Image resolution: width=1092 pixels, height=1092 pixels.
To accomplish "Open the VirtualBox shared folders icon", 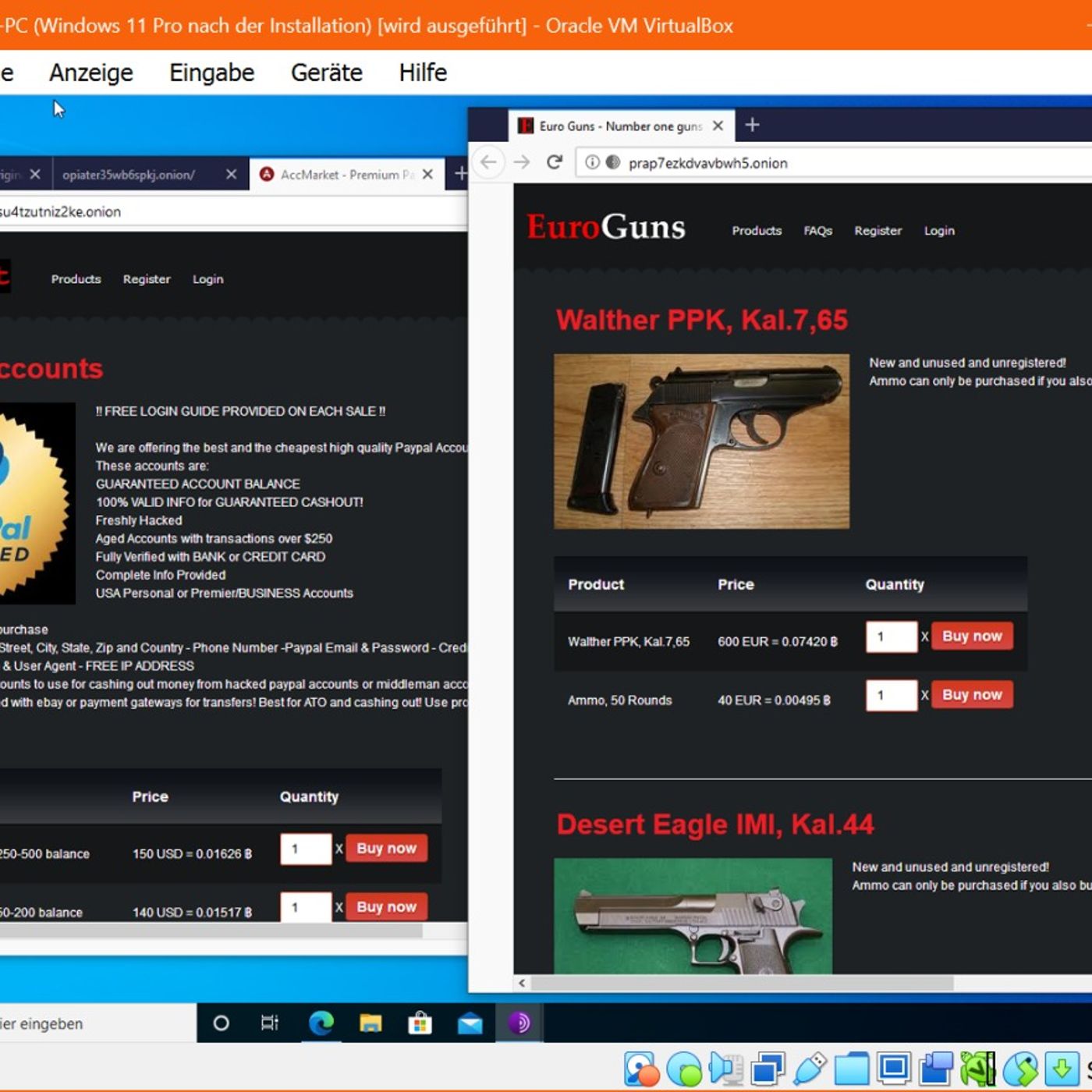I will tap(852, 1069).
